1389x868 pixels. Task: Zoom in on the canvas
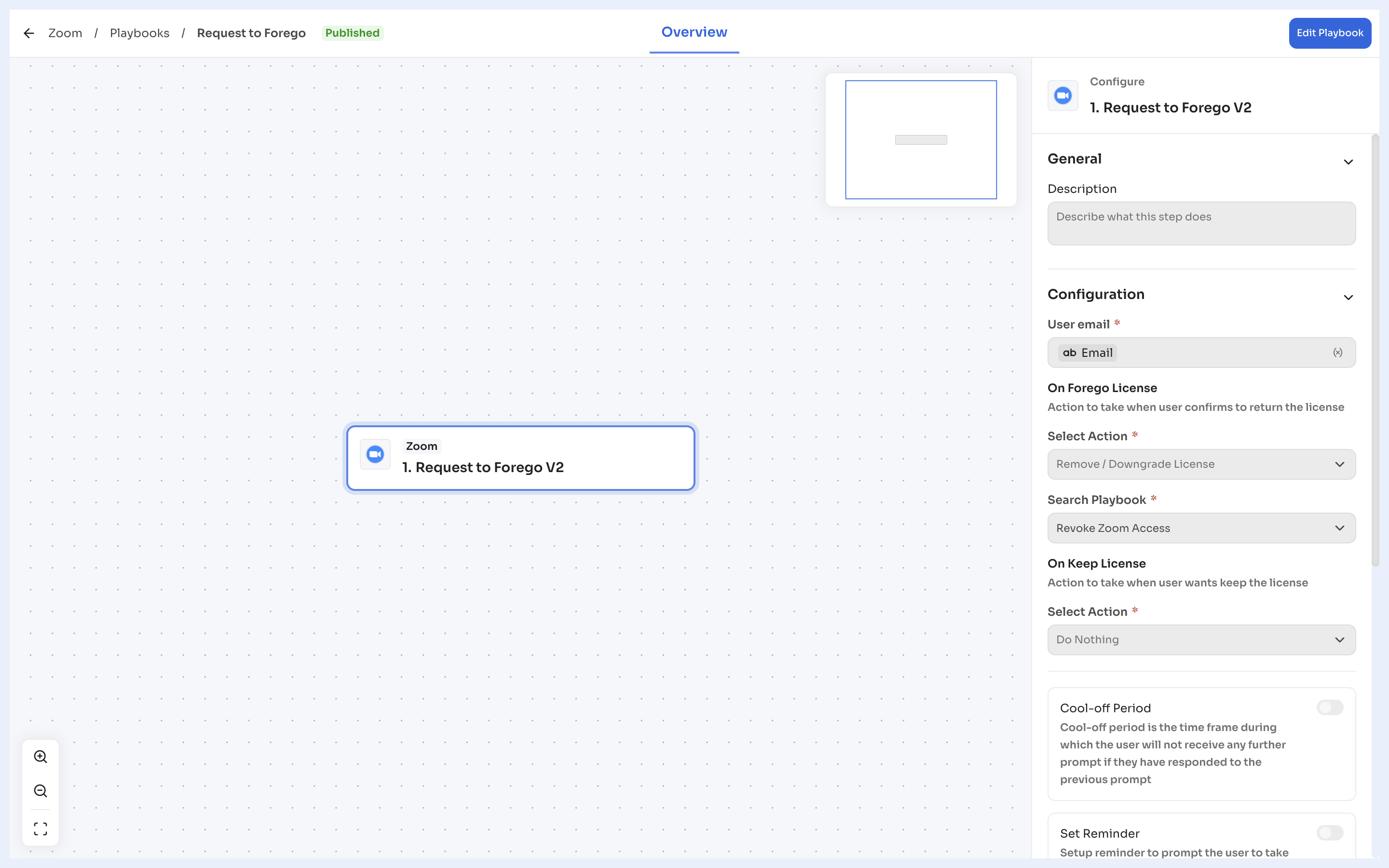point(40,757)
